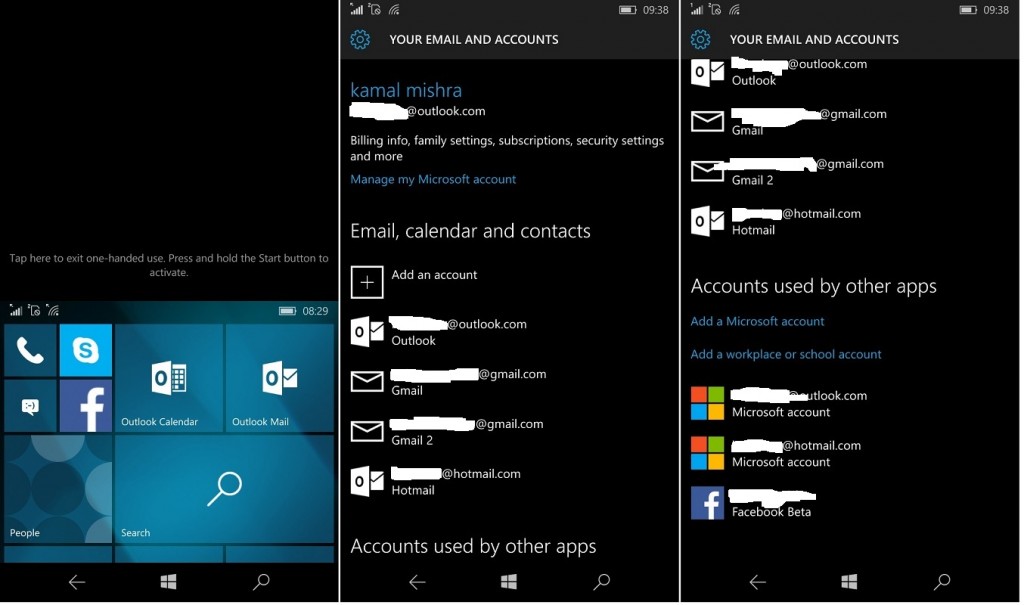Open Gmail envelope icon on right screen
Screen dimensions: 1024x605
[x=707, y=122]
